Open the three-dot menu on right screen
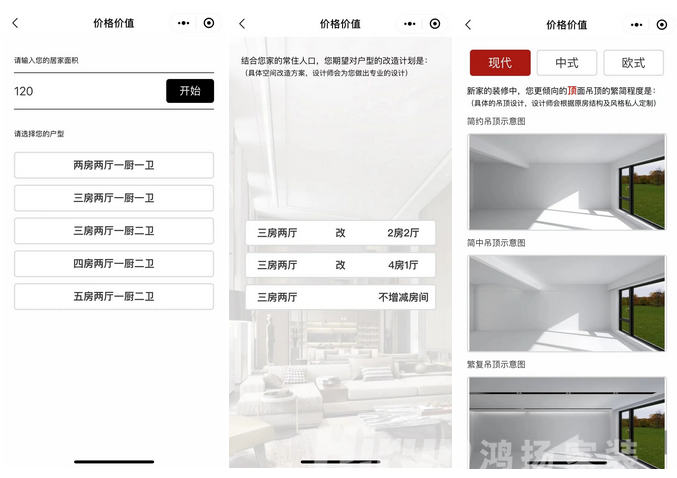Image resolution: width=677 pixels, height=478 pixels. 636,25
